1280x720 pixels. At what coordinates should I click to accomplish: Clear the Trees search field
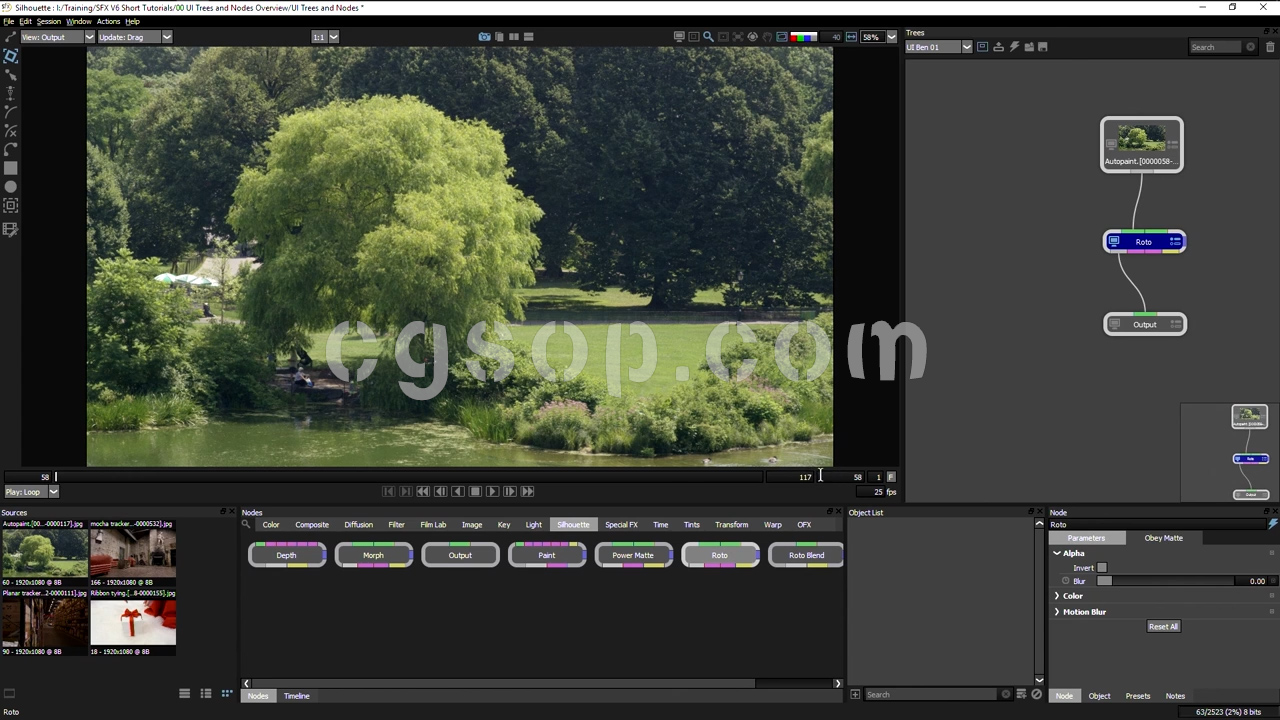pos(1250,47)
